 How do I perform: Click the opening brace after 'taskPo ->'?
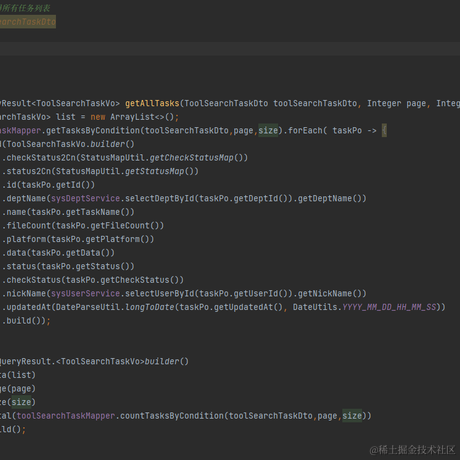pyautogui.click(x=384, y=130)
